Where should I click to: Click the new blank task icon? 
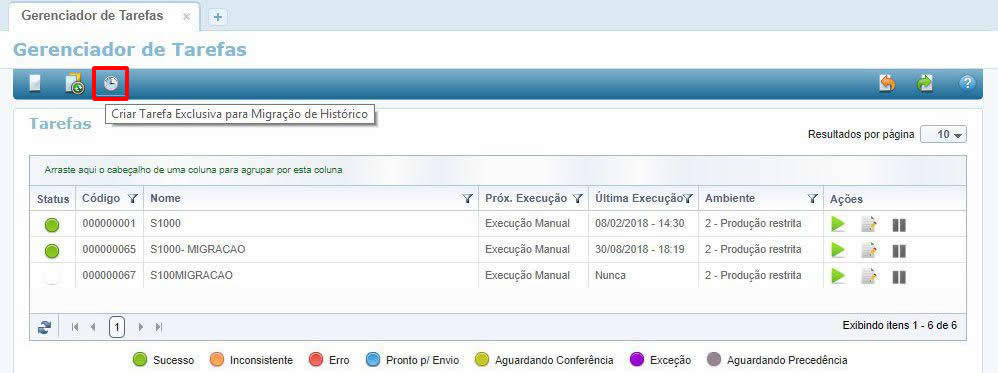pyautogui.click(x=36, y=83)
